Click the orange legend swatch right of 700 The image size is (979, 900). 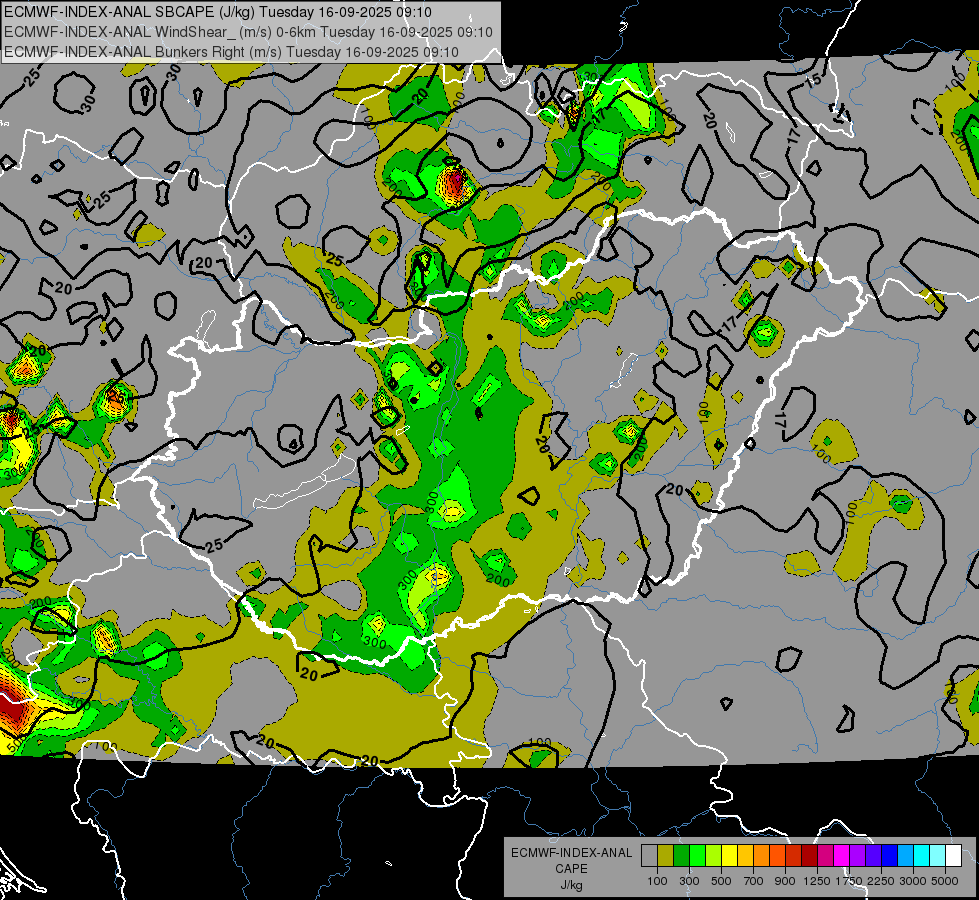761,855
